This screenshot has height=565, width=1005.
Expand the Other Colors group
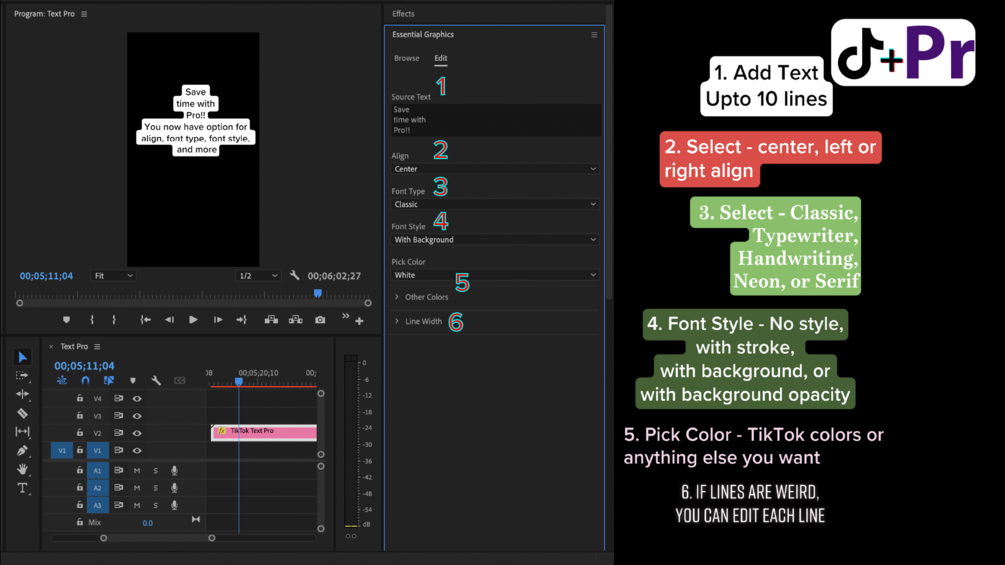[397, 297]
